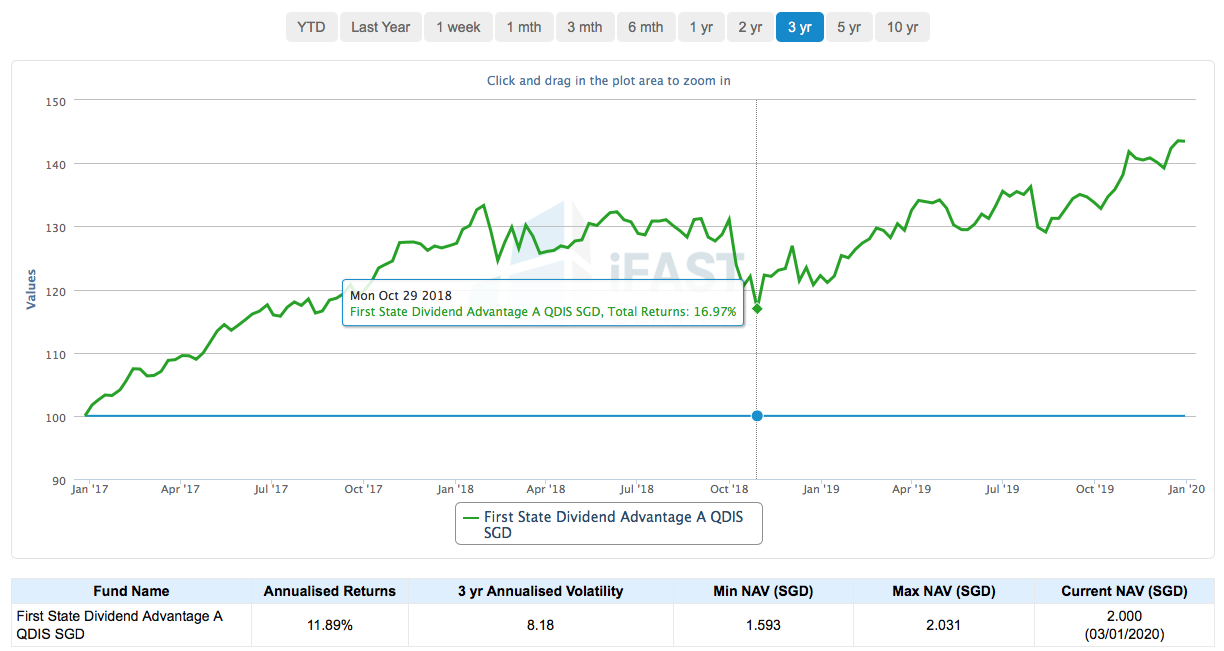Click the green diamond marker on chart line

757,308
